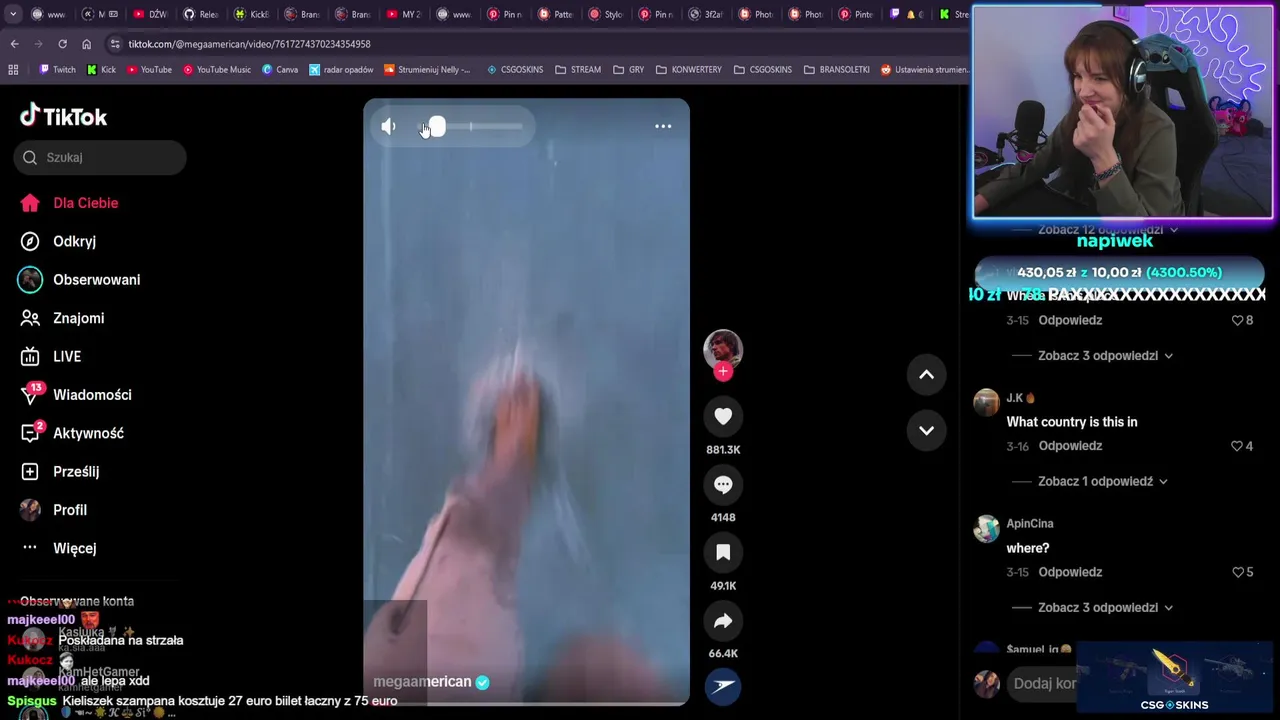Open the KONWERTERY bookmarks folder
Viewport: 1280px width, 720px height.
pyautogui.click(x=689, y=70)
